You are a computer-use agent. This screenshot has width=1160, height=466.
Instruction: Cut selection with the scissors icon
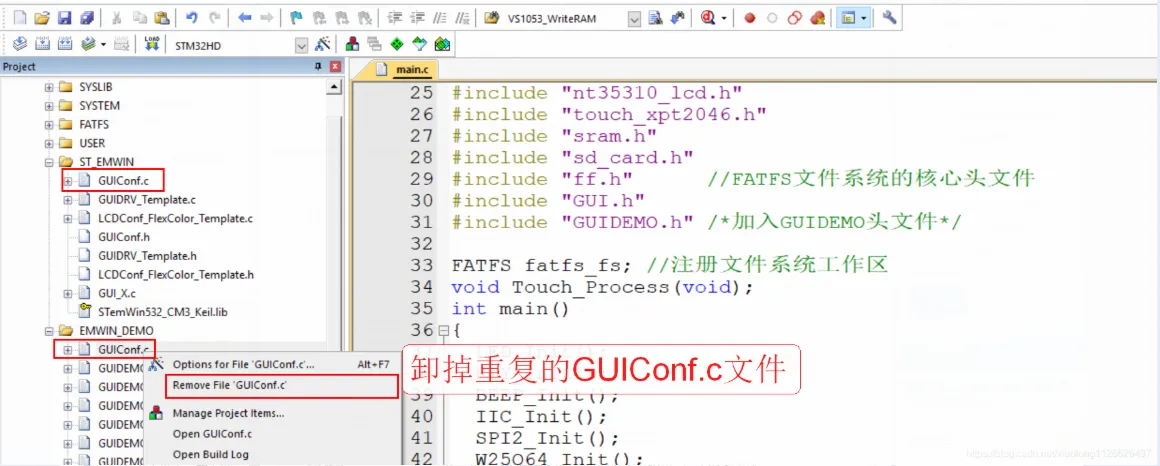tap(117, 18)
